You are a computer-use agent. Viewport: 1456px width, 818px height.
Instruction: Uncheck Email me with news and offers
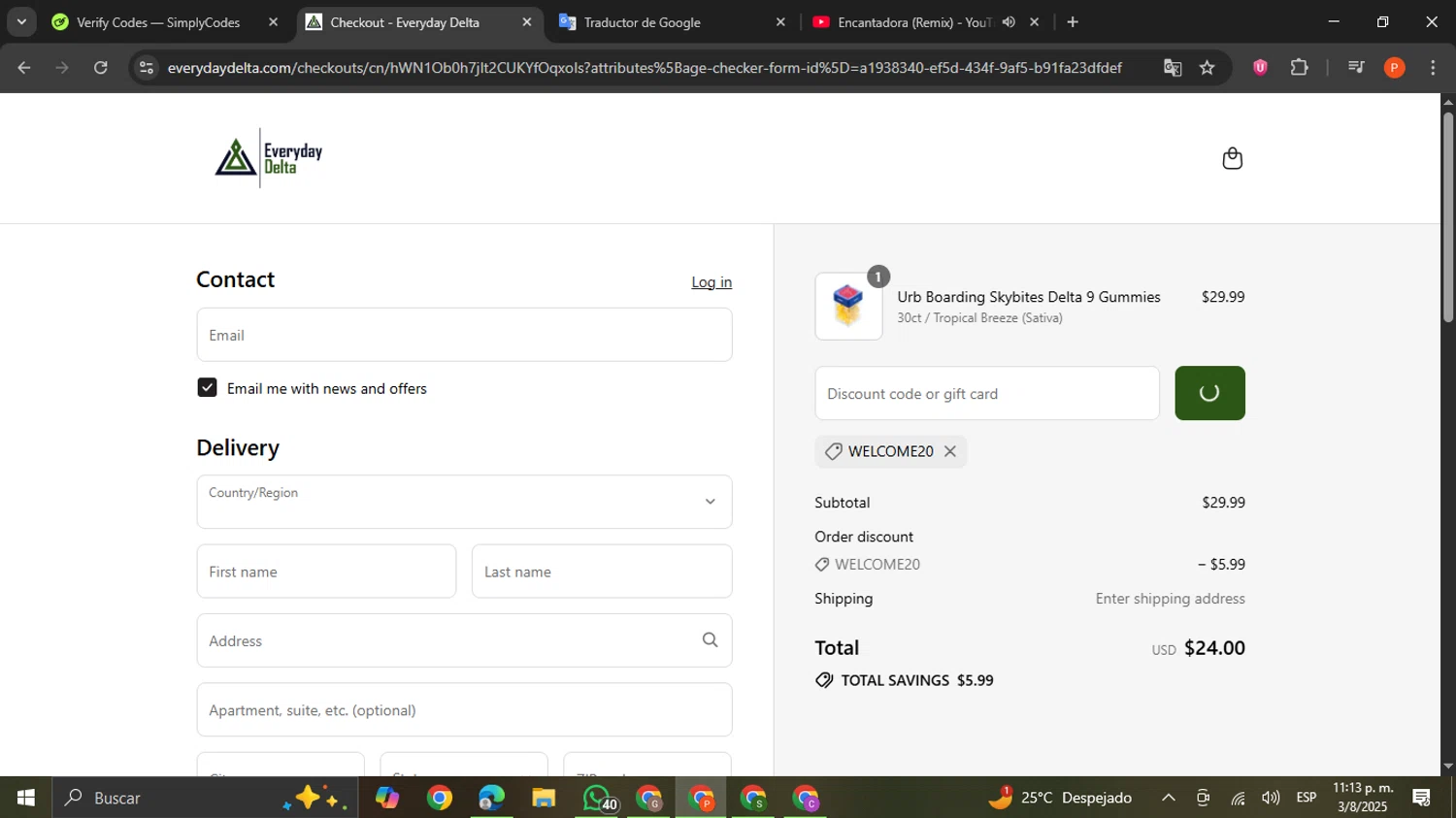[207, 387]
